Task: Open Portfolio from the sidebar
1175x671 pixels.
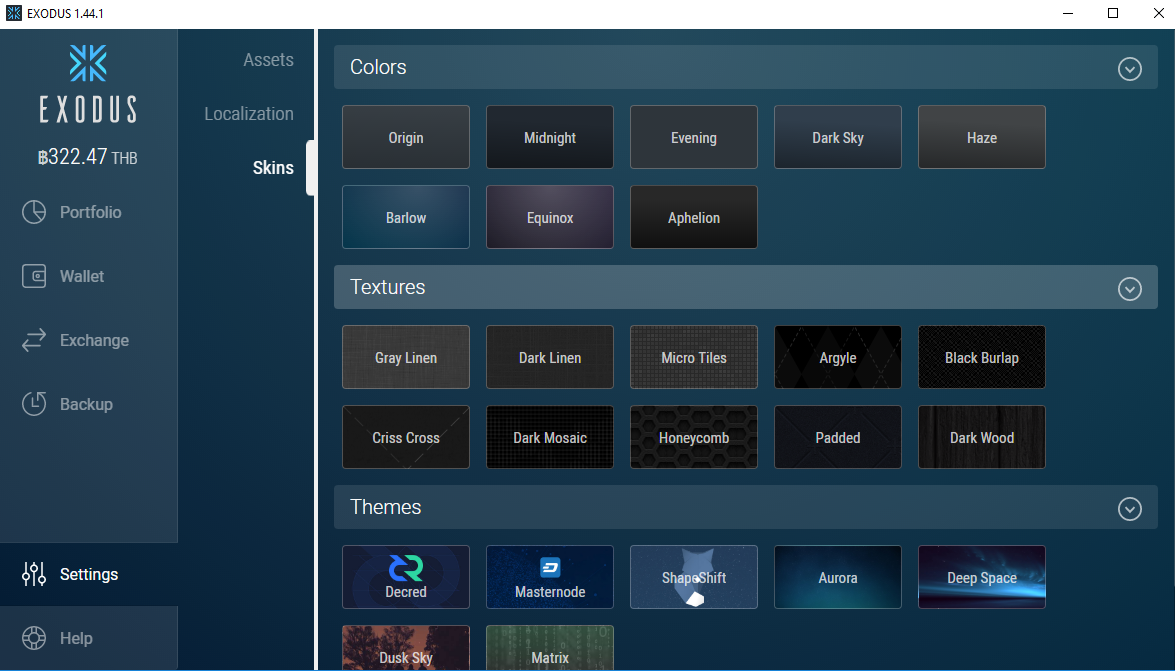Action: [x=91, y=212]
